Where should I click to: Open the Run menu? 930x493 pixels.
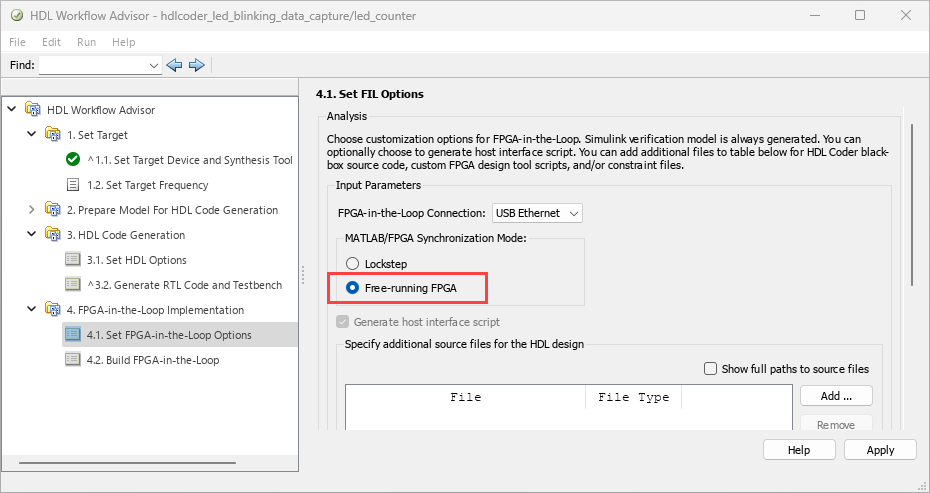(x=87, y=42)
